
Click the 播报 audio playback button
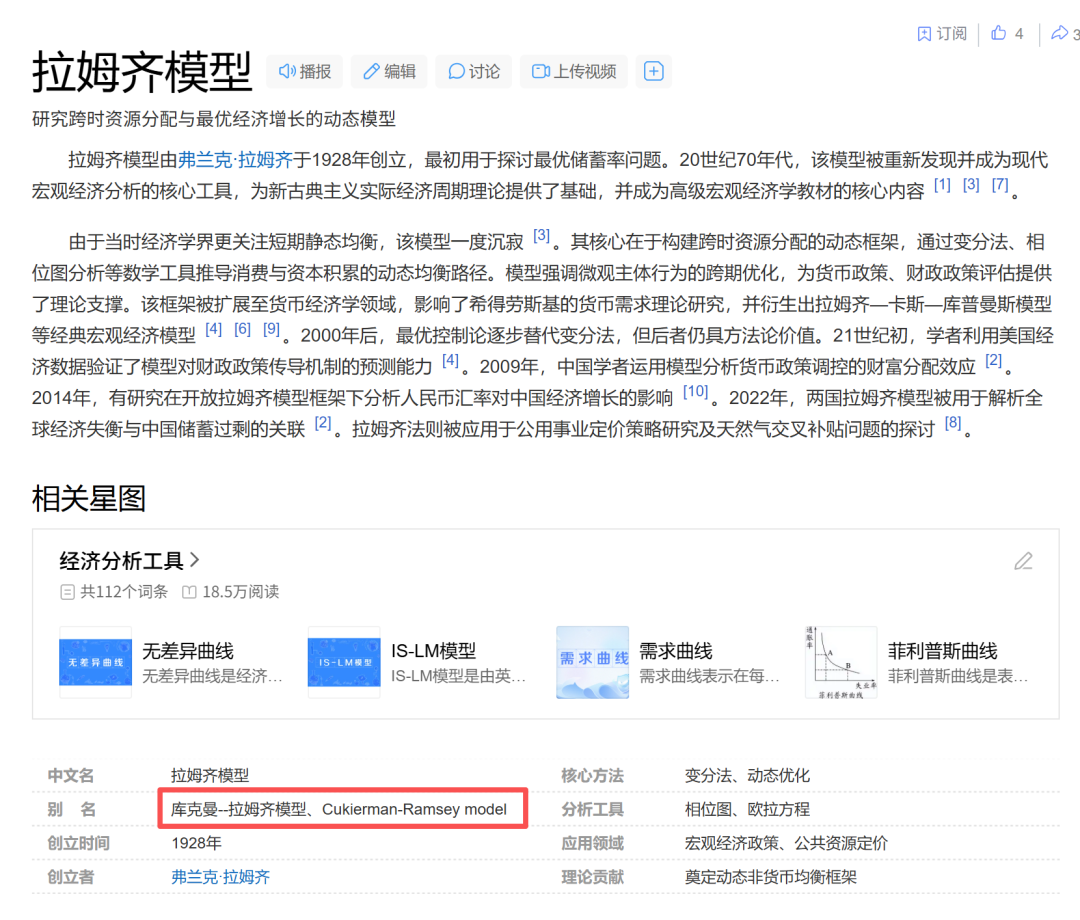tap(304, 72)
